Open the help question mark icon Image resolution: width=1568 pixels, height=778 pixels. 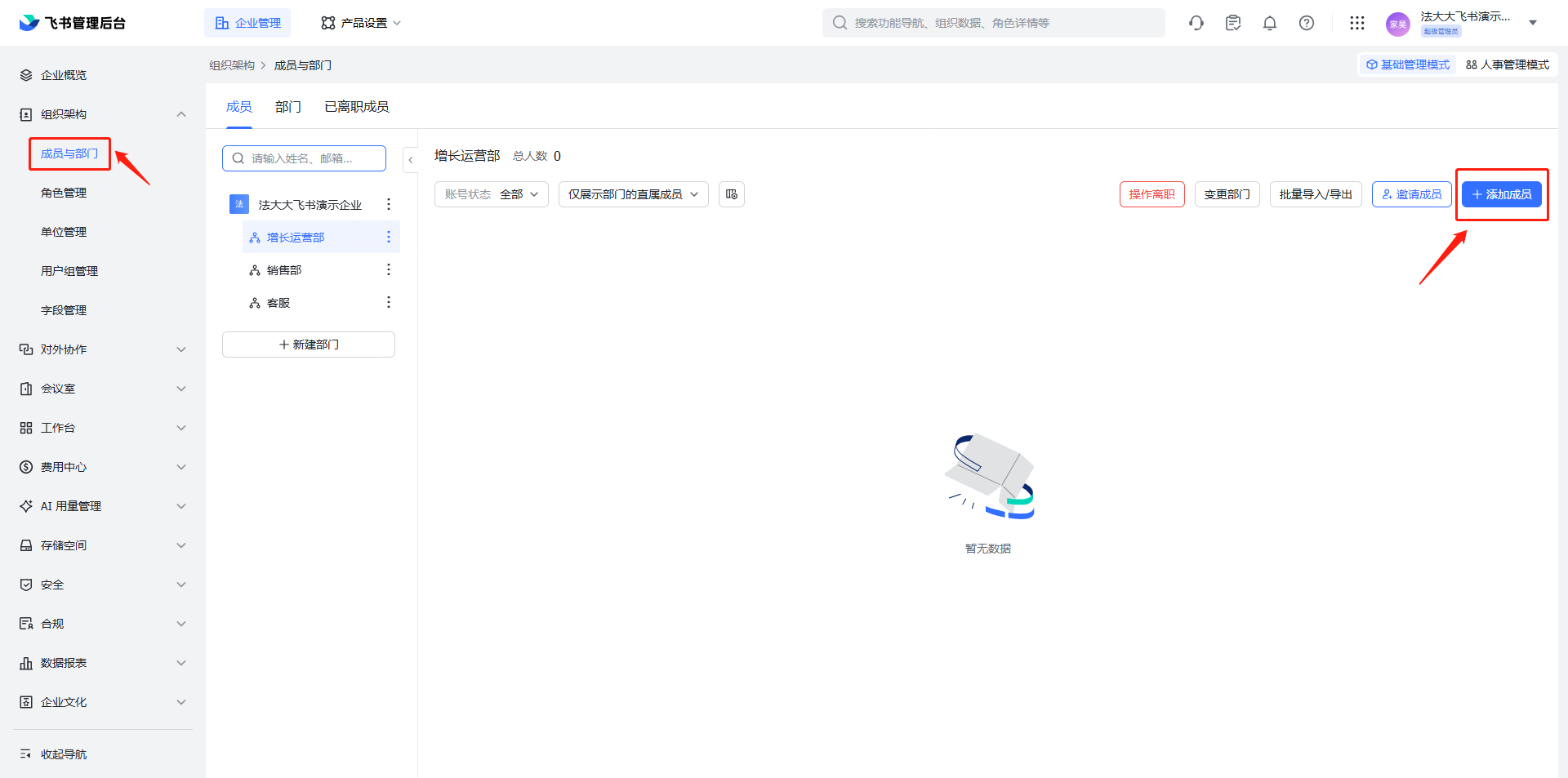(1306, 23)
